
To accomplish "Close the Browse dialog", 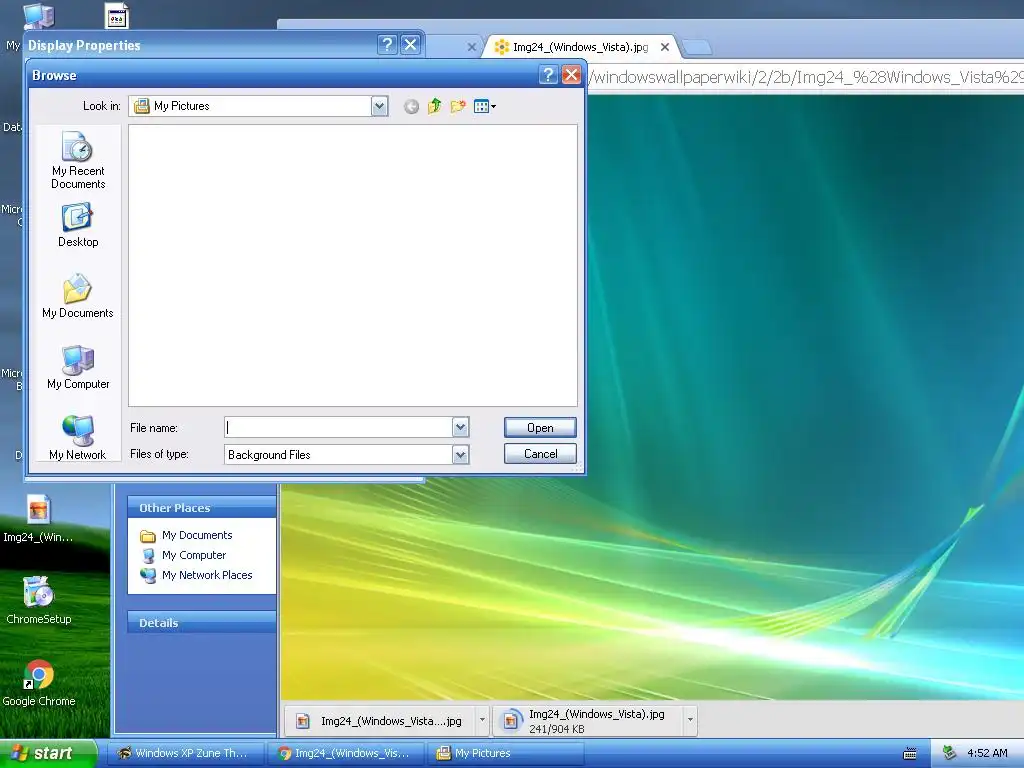I will click(571, 75).
